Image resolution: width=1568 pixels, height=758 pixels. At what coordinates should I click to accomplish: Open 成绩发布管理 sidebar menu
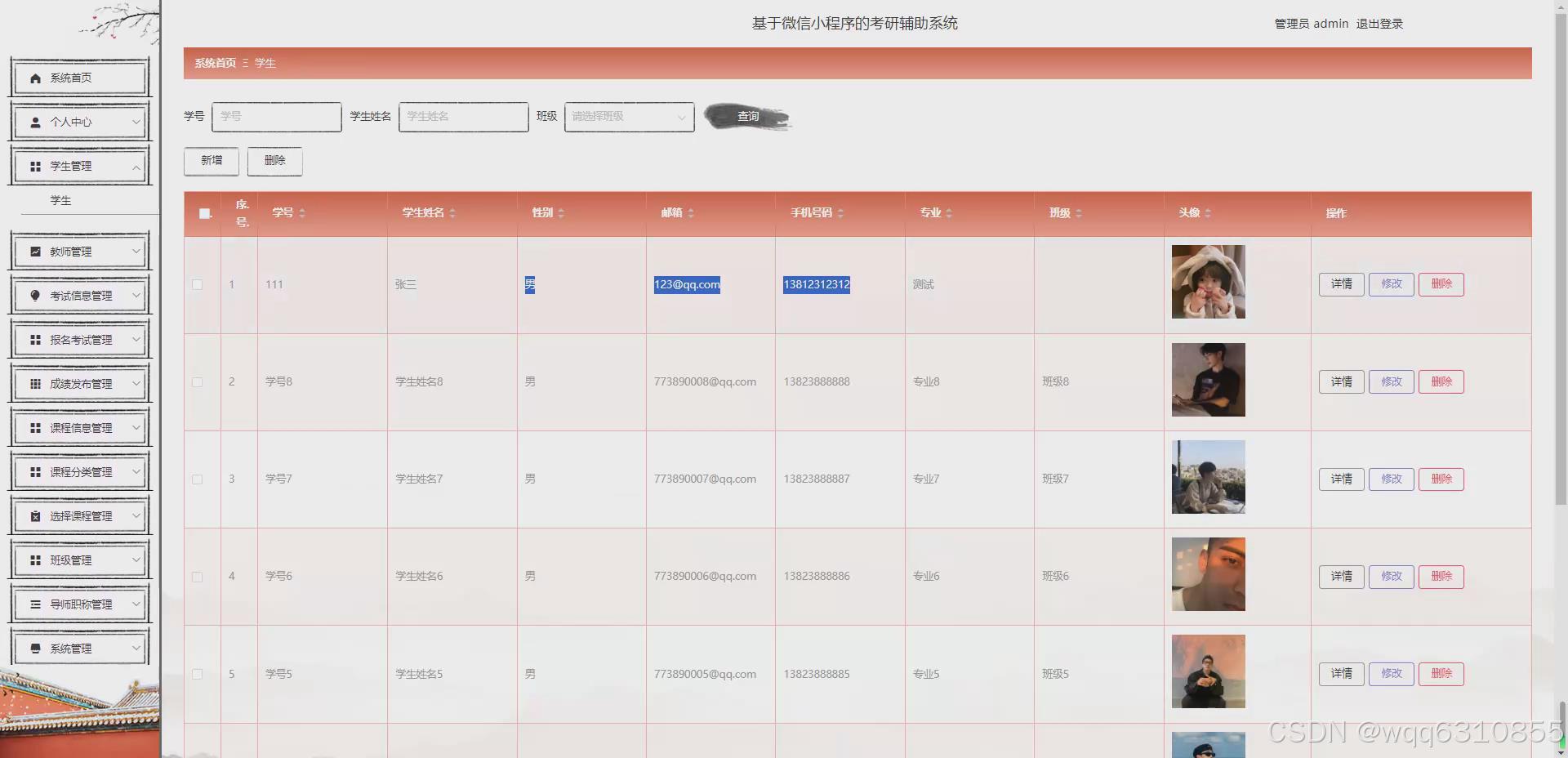pyautogui.click(x=80, y=384)
